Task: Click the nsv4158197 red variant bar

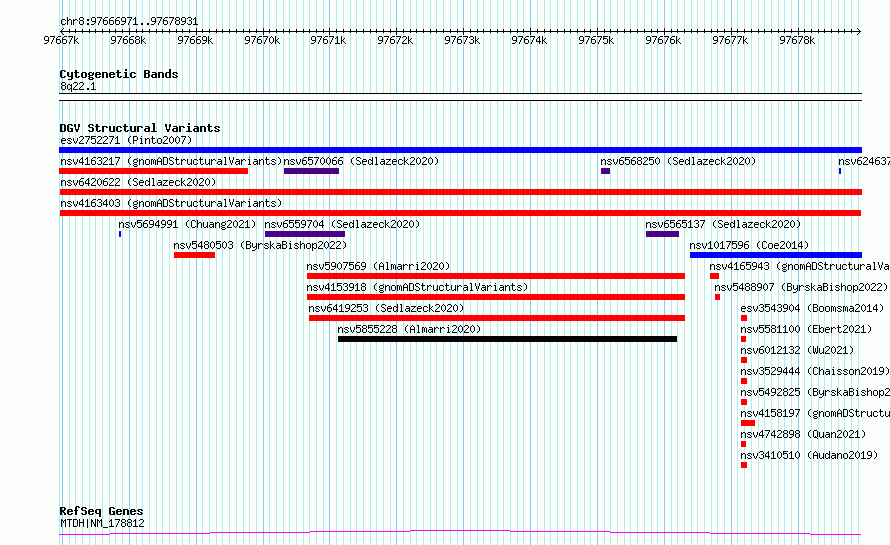Action: tap(748, 424)
